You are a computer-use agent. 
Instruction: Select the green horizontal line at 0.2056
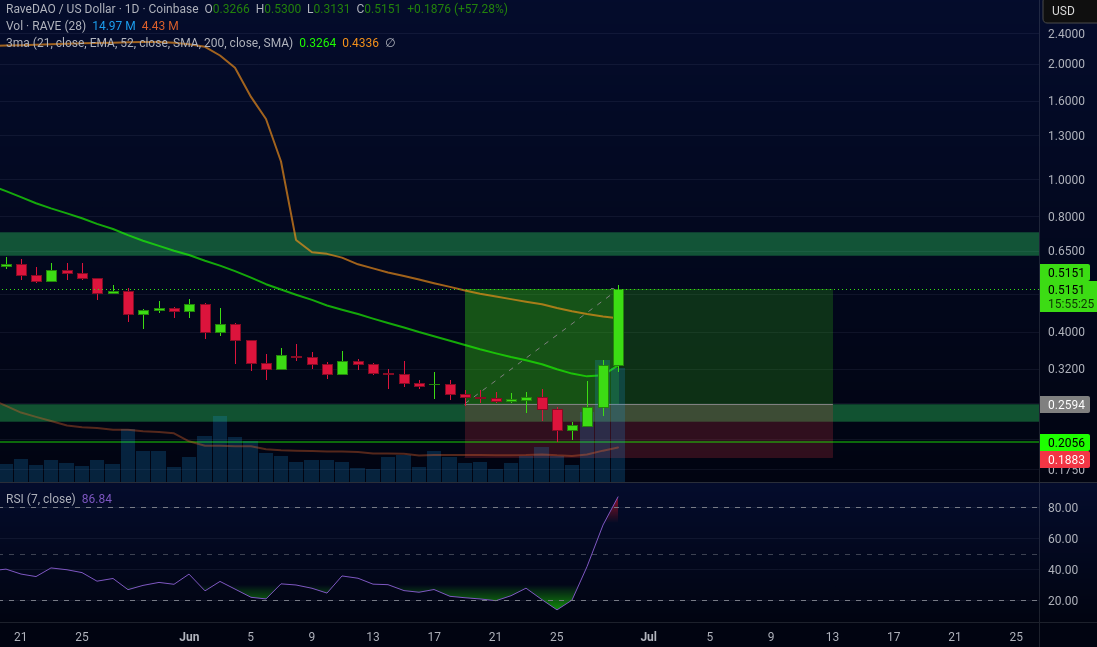pos(519,442)
